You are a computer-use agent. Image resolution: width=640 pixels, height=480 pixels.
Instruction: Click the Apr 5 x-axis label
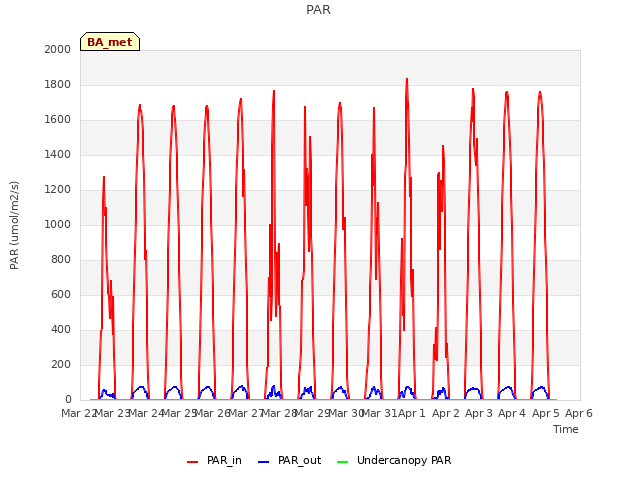[x=546, y=413]
